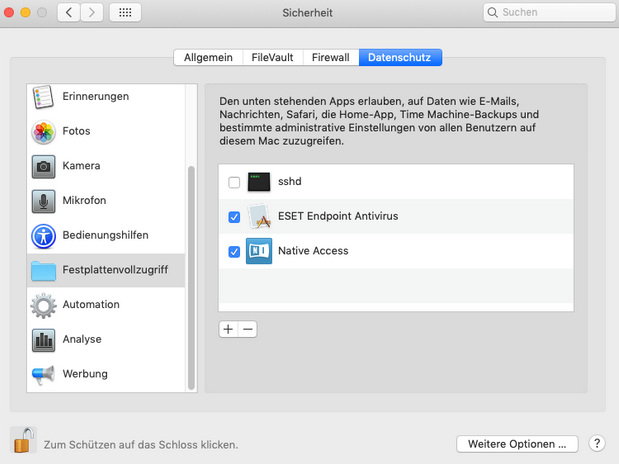Select Erinnerungen in the privacy list
The height and width of the screenshot is (464, 619).
pyautogui.click(x=106, y=96)
